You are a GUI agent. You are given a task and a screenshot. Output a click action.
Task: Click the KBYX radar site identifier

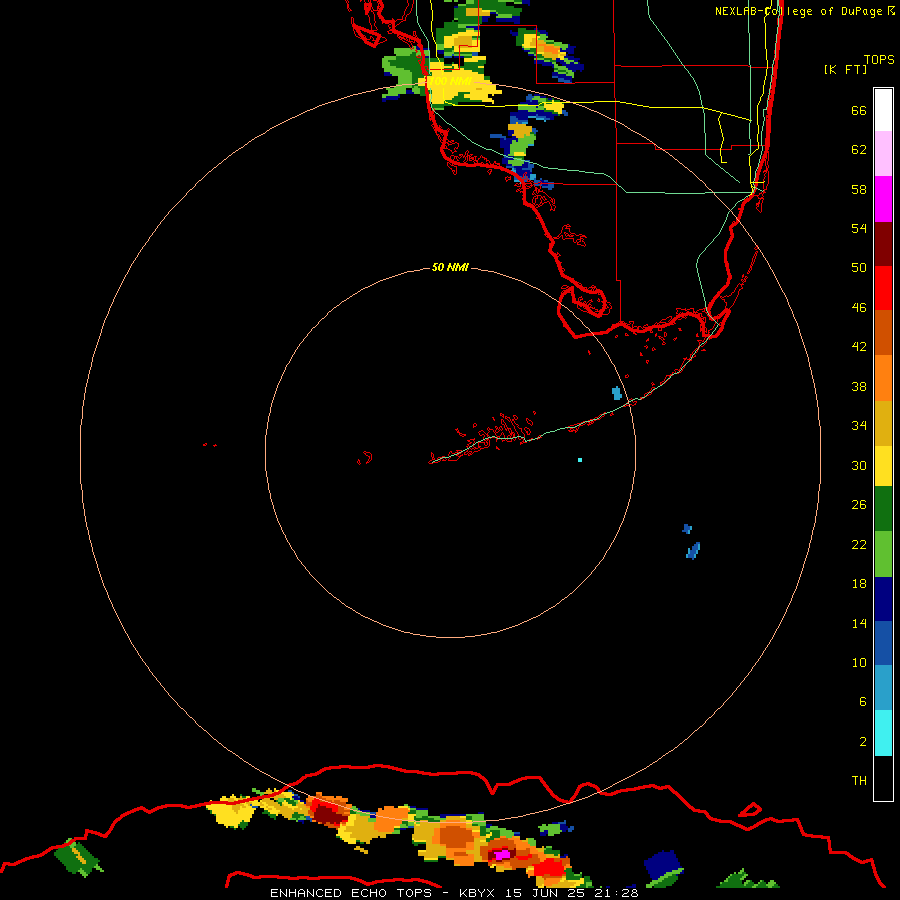pos(476,893)
